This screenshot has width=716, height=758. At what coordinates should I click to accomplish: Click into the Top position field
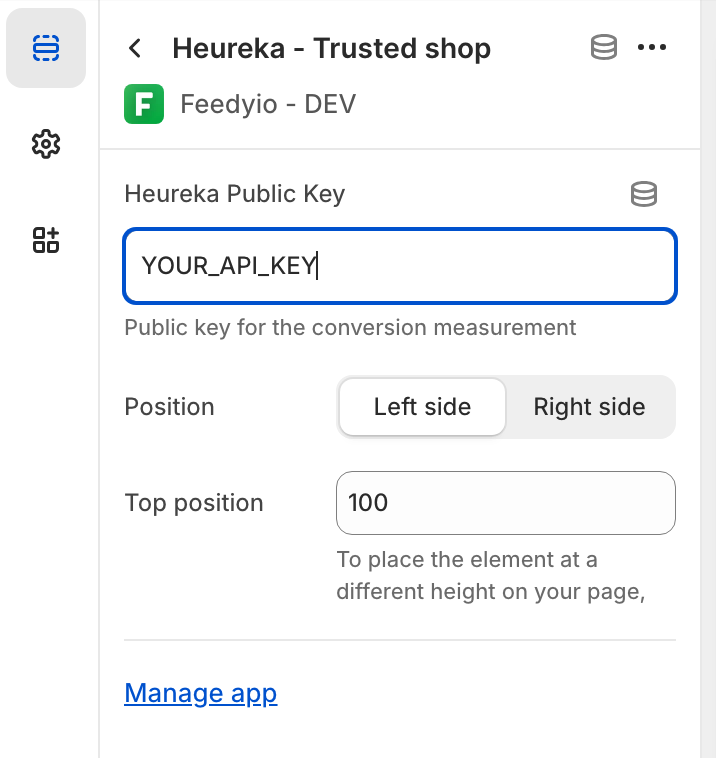coord(505,502)
